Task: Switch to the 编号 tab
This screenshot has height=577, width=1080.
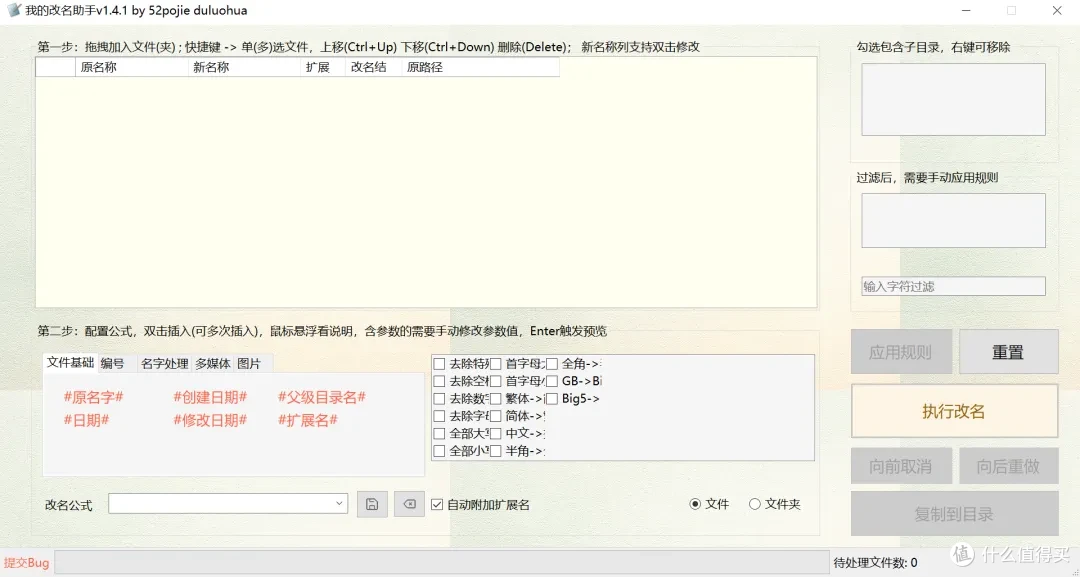Action: coord(113,364)
